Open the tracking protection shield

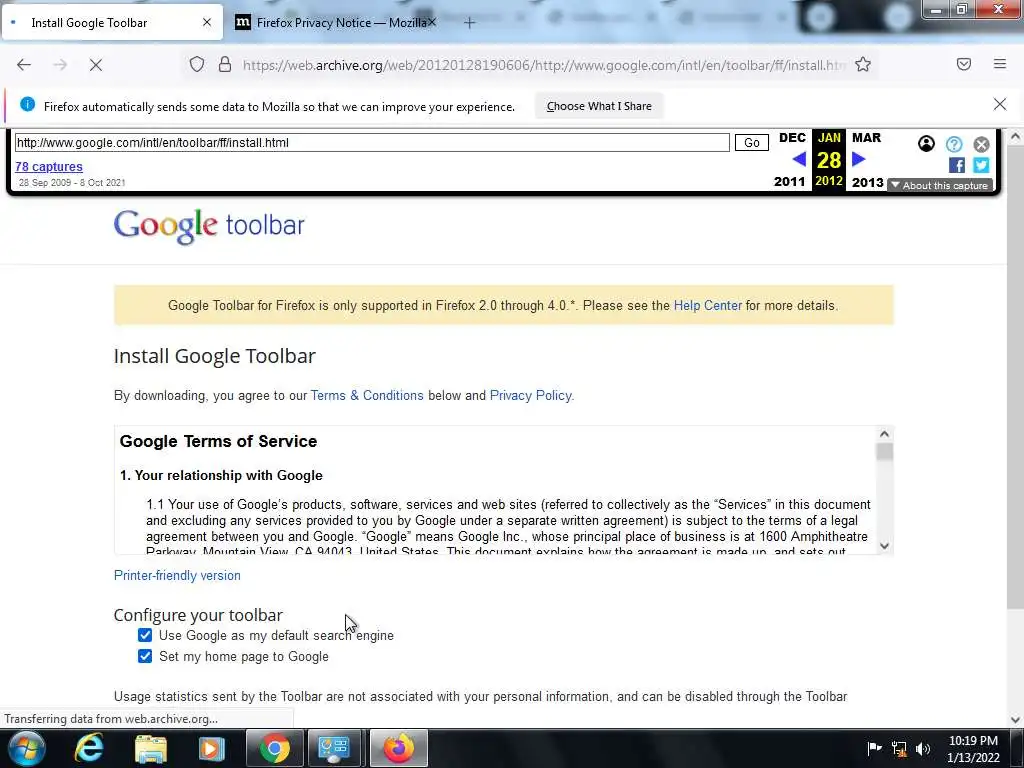(197, 65)
